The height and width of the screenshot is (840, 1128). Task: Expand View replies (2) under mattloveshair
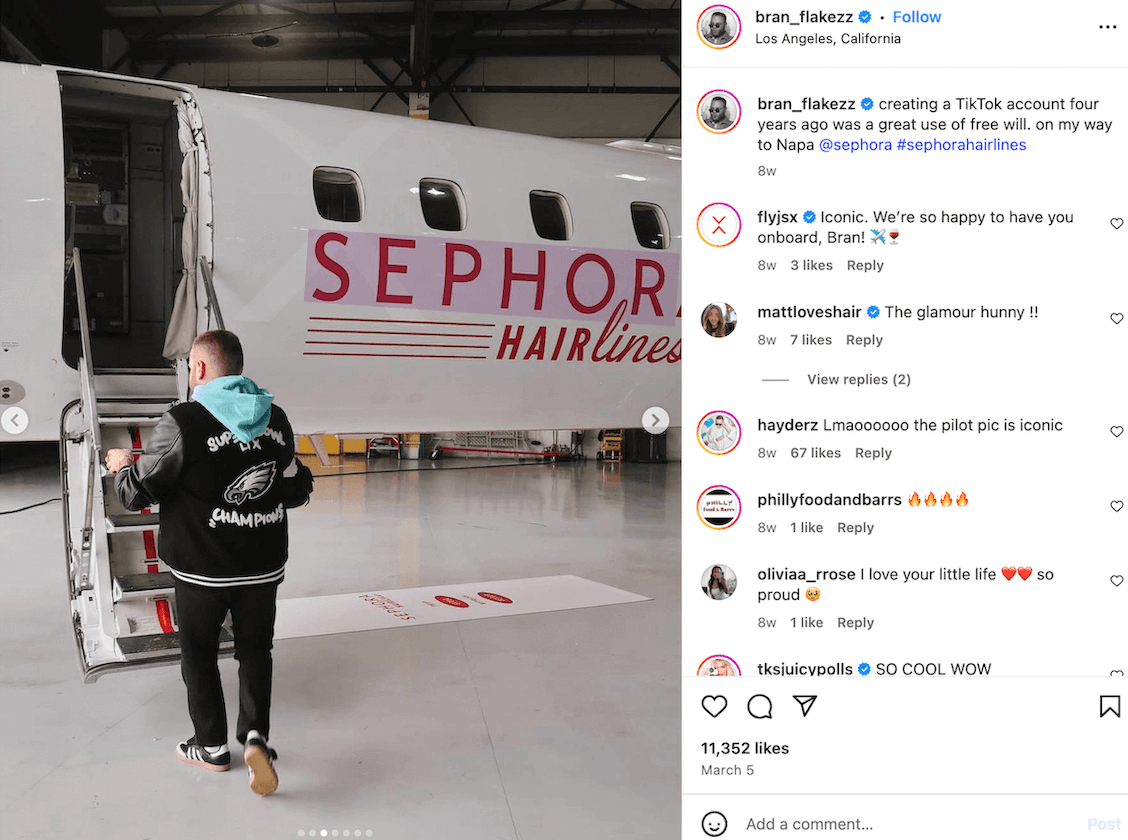[858, 379]
